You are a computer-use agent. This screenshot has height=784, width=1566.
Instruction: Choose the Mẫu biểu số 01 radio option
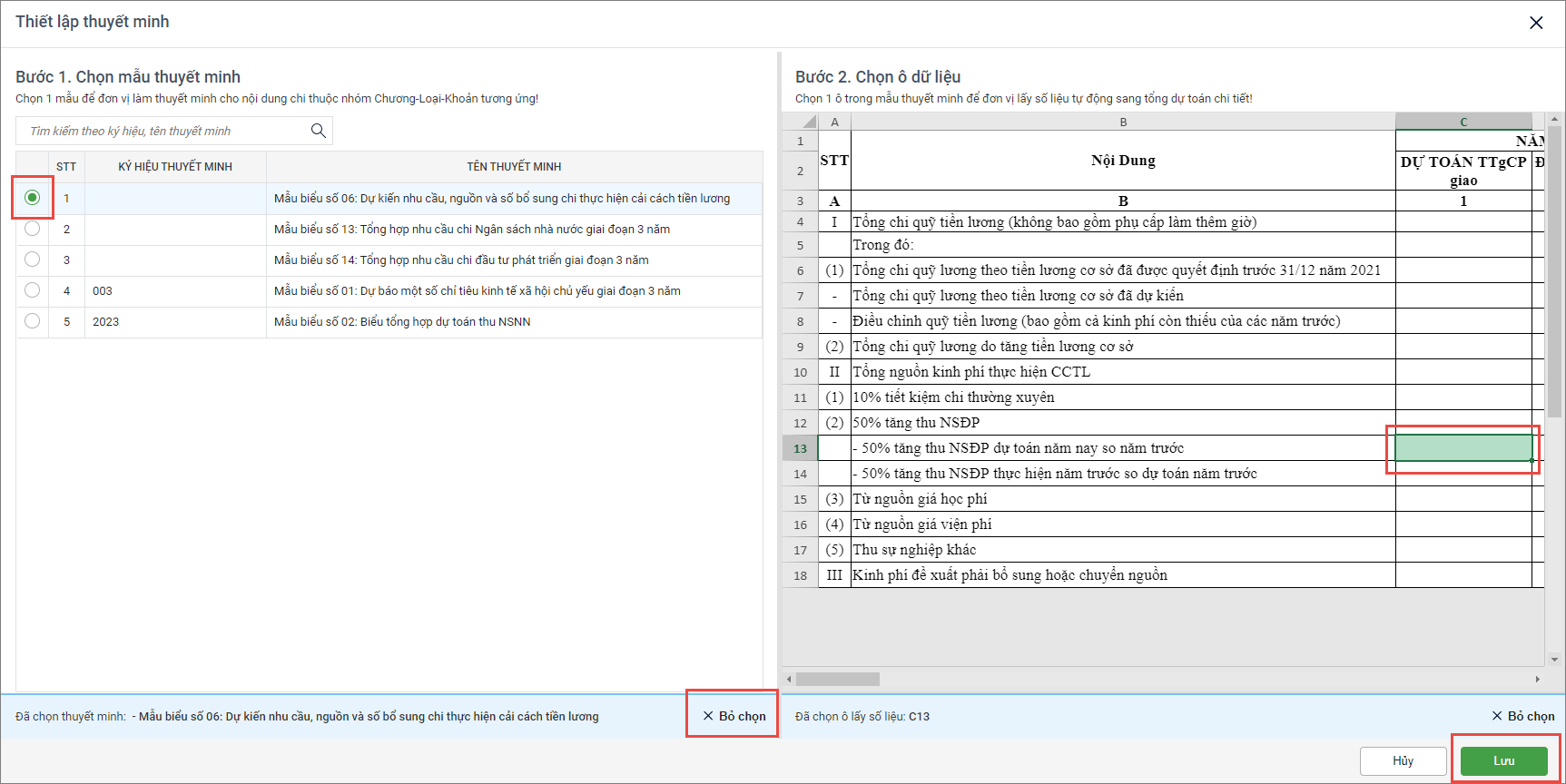tap(33, 290)
